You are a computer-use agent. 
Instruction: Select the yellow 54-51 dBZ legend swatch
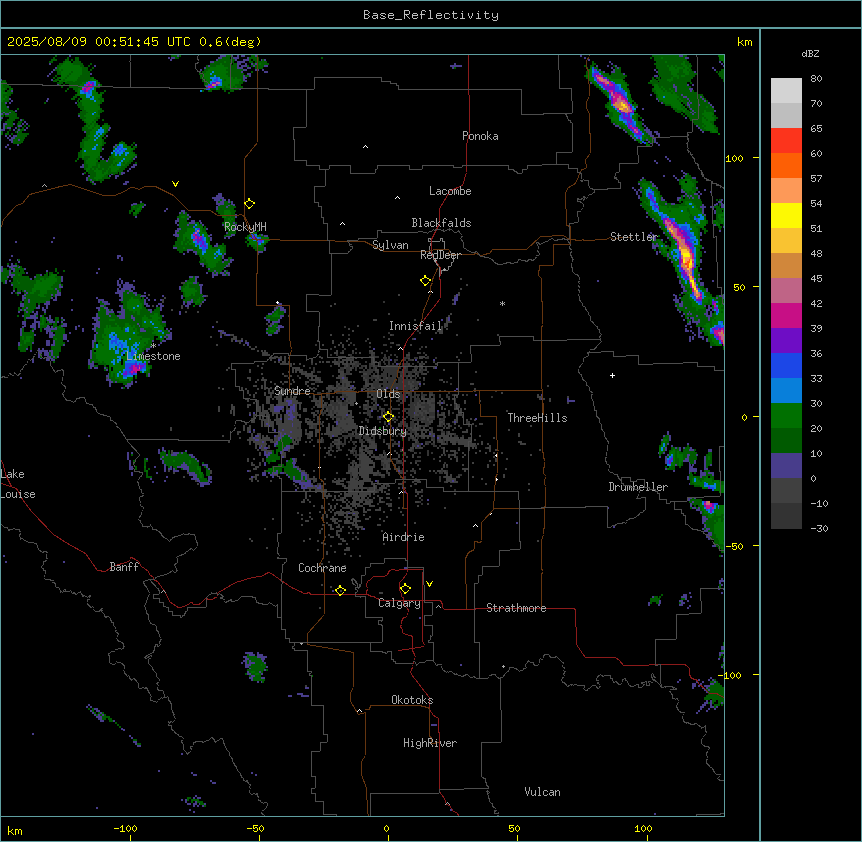pos(786,215)
